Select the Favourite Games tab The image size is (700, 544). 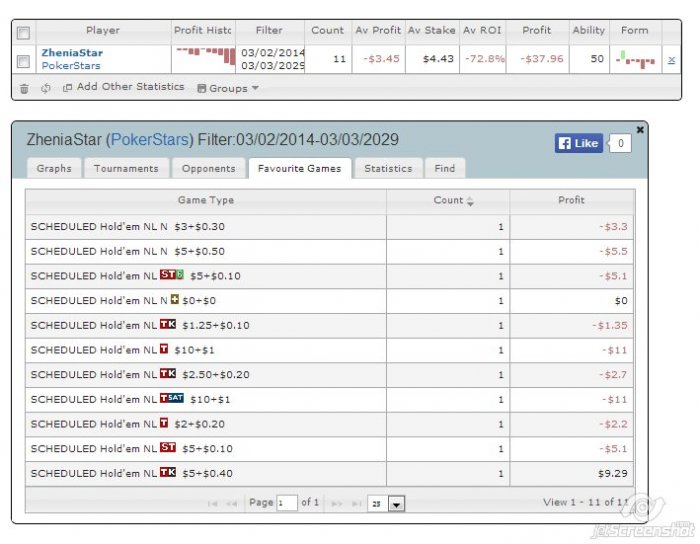[300, 168]
